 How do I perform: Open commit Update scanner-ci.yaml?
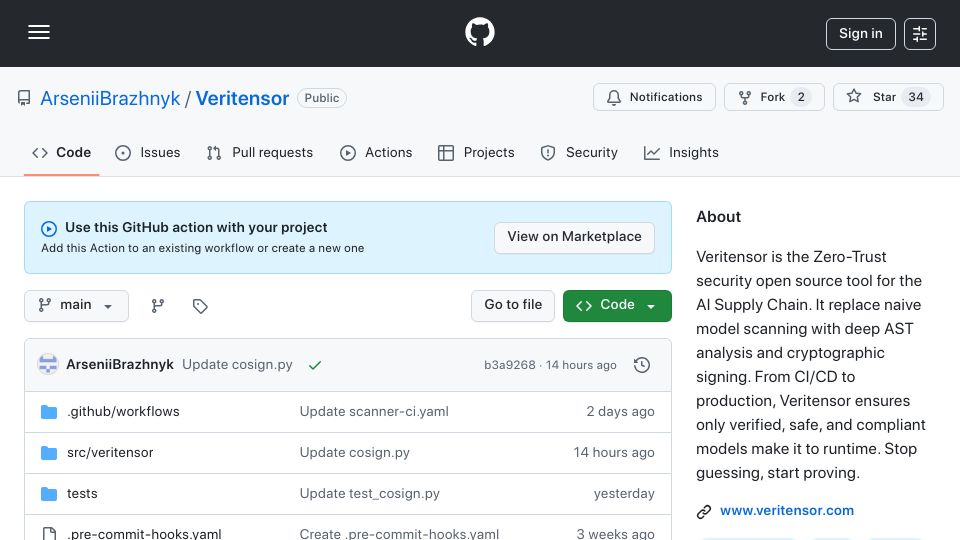click(374, 411)
